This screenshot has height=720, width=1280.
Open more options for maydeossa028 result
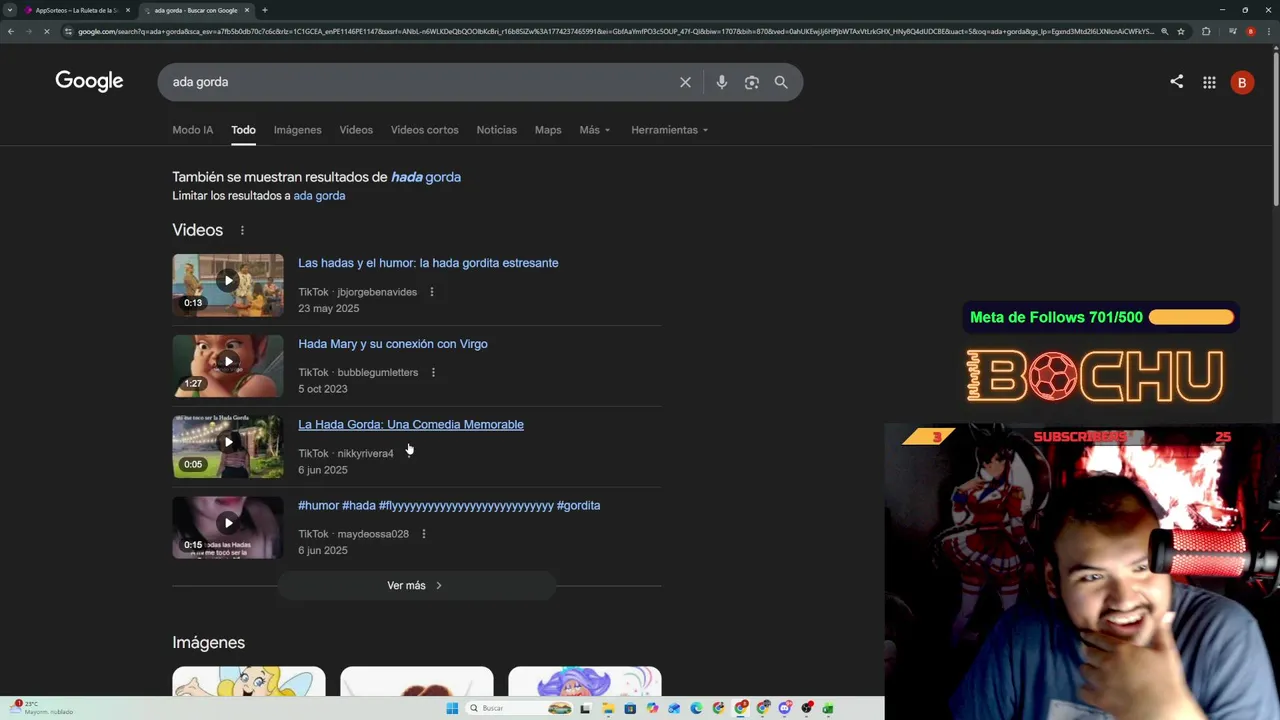pyautogui.click(x=424, y=534)
